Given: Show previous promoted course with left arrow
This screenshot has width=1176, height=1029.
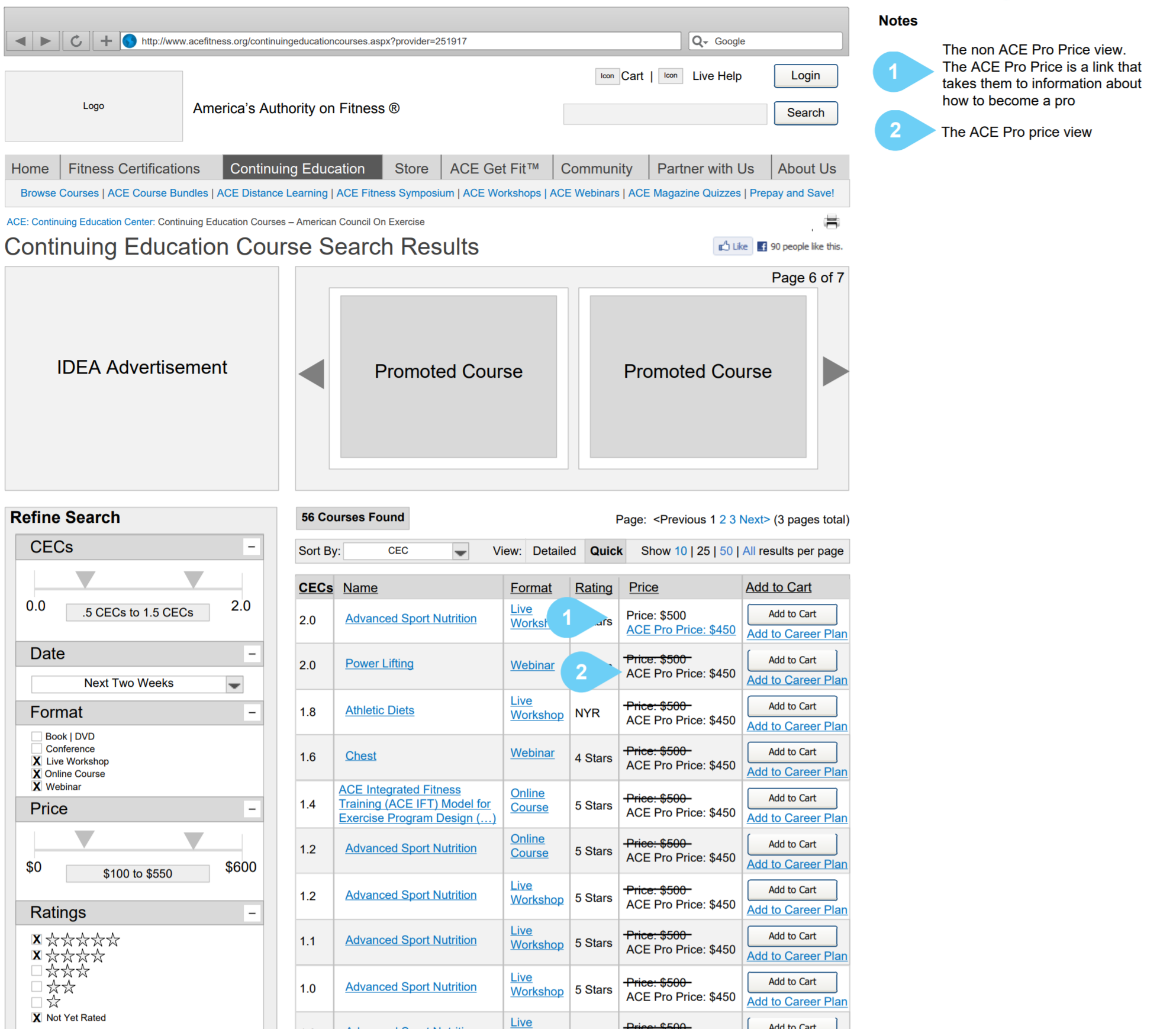Looking at the screenshot, I should [312, 373].
